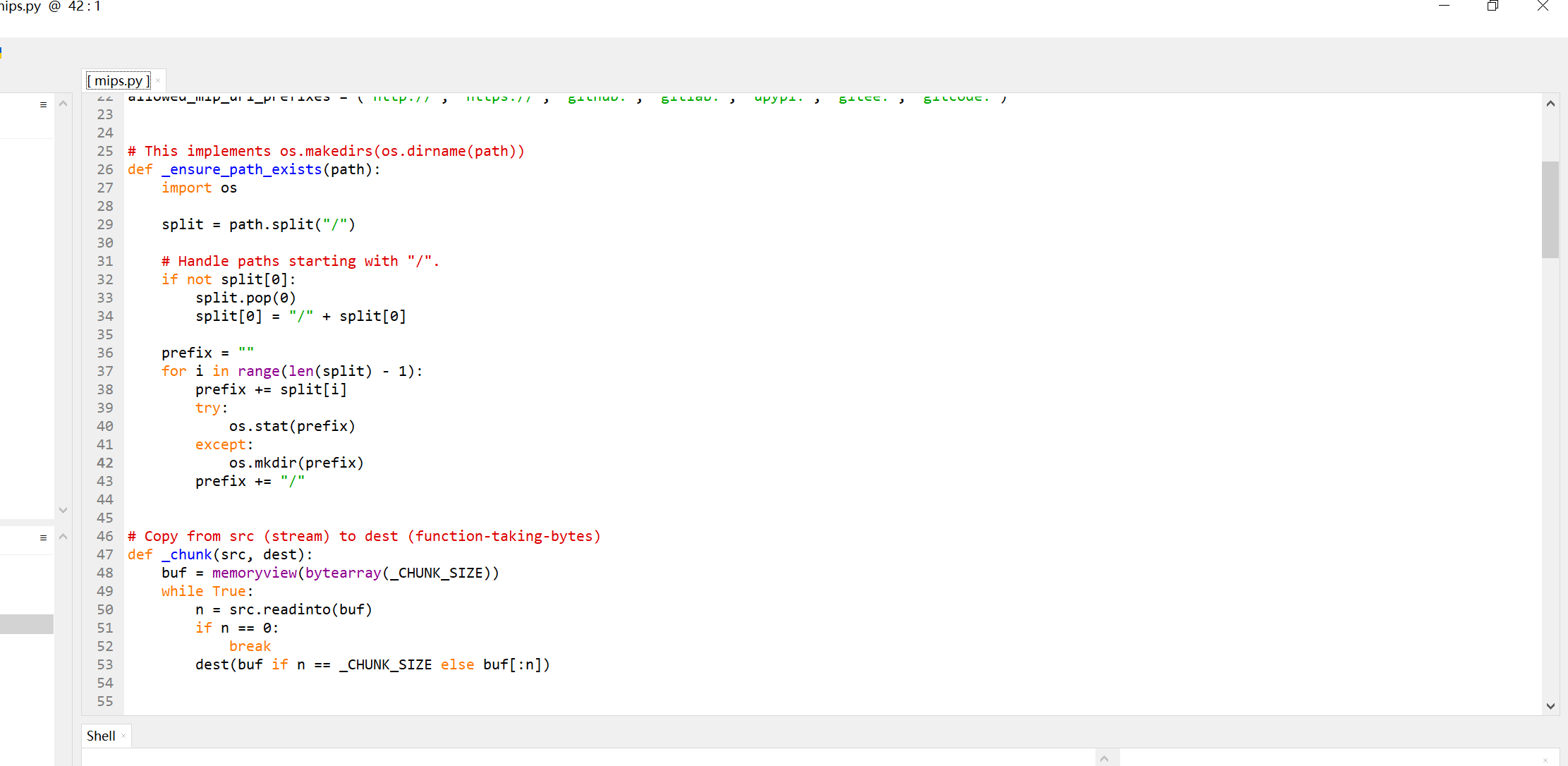Image resolution: width=1568 pixels, height=766 pixels.
Task: Select the Shell tab
Action: pyautogui.click(x=101, y=736)
